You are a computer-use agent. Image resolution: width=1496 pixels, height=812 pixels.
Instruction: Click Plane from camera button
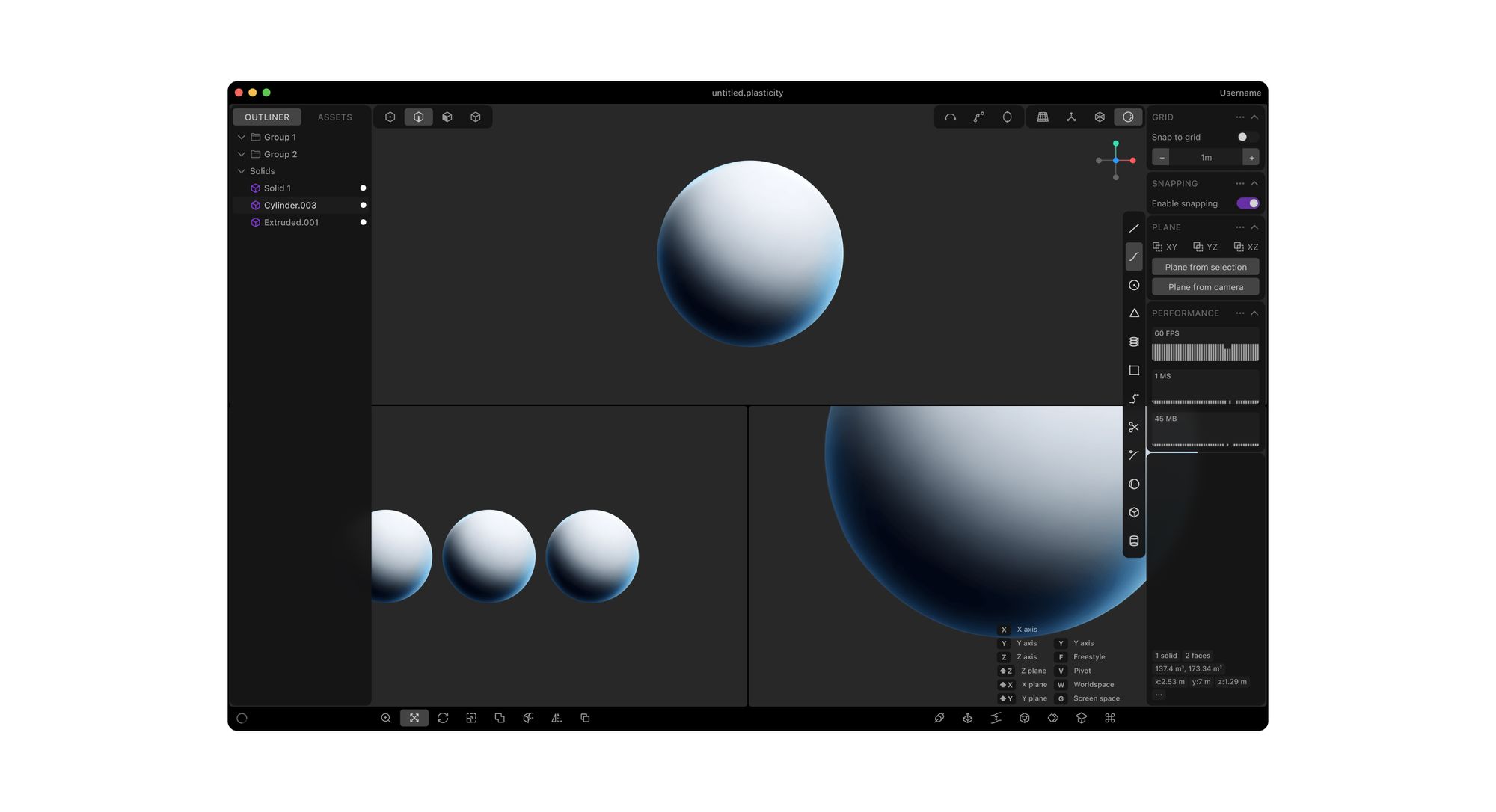click(1206, 287)
